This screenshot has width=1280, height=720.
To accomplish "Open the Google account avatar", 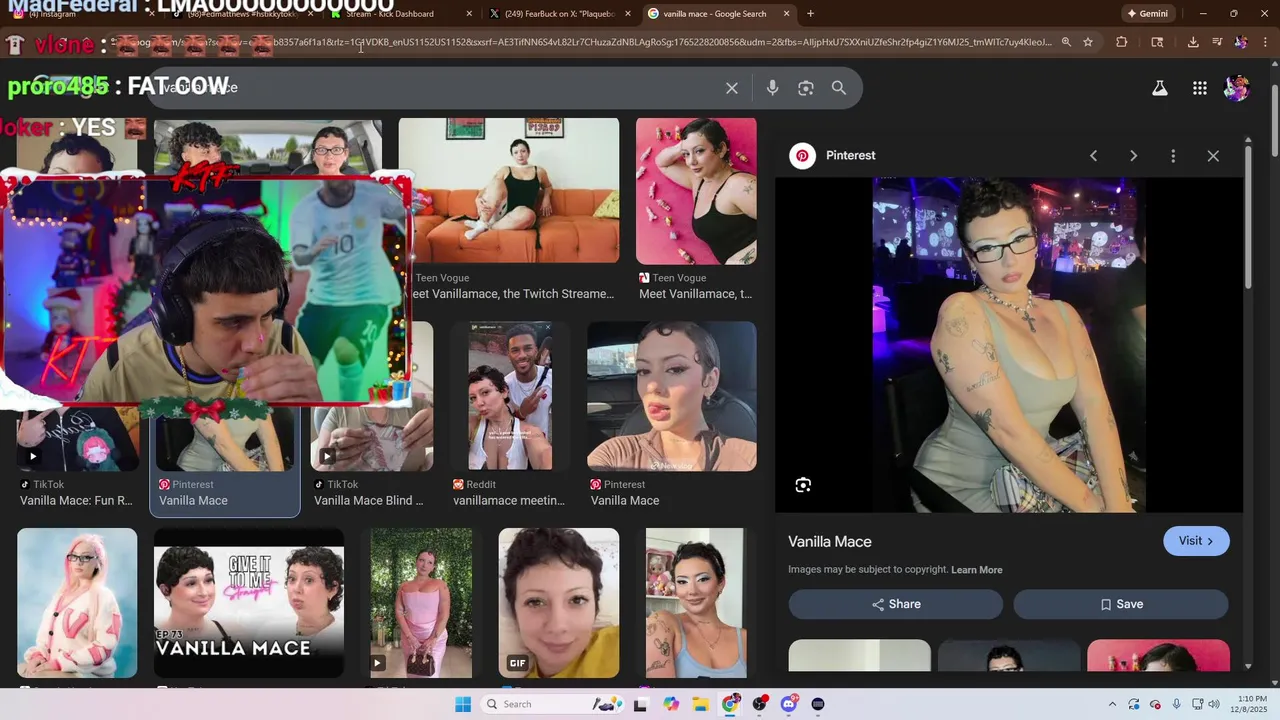I will click(x=1237, y=88).
